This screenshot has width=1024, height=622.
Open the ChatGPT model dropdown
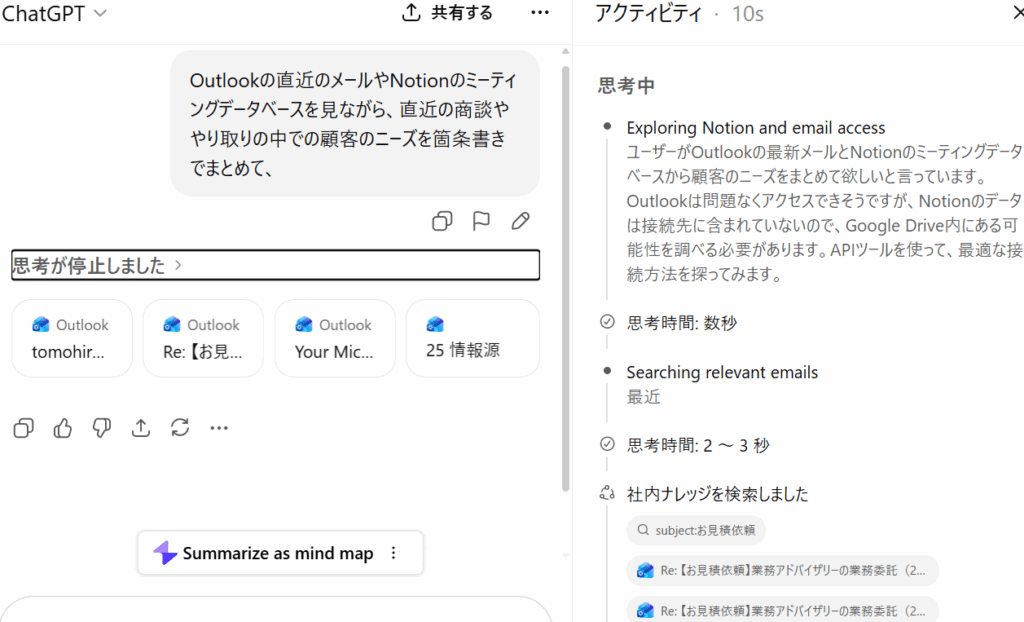(55, 14)
